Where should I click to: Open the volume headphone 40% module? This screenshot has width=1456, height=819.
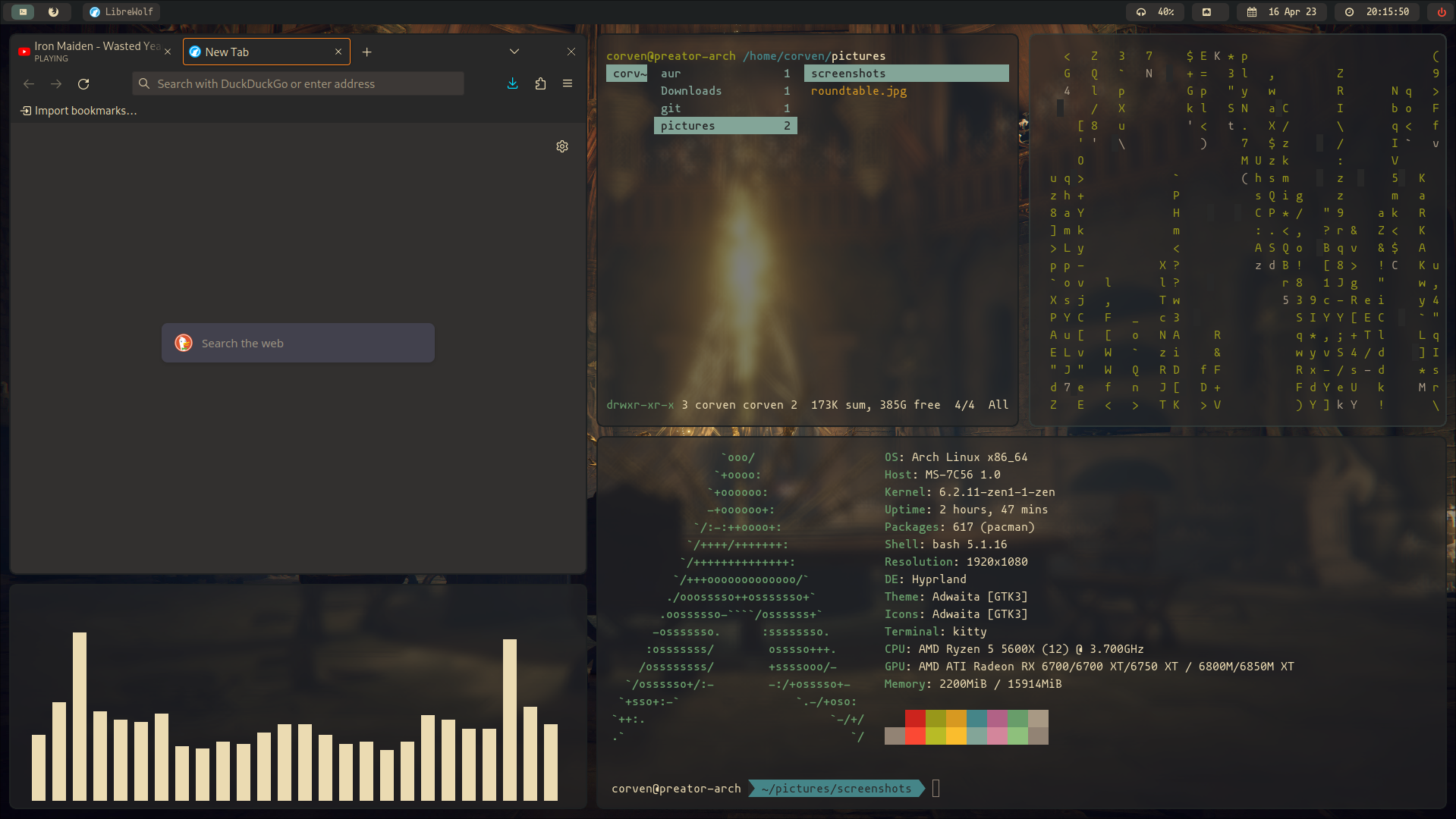(1155, 11)
